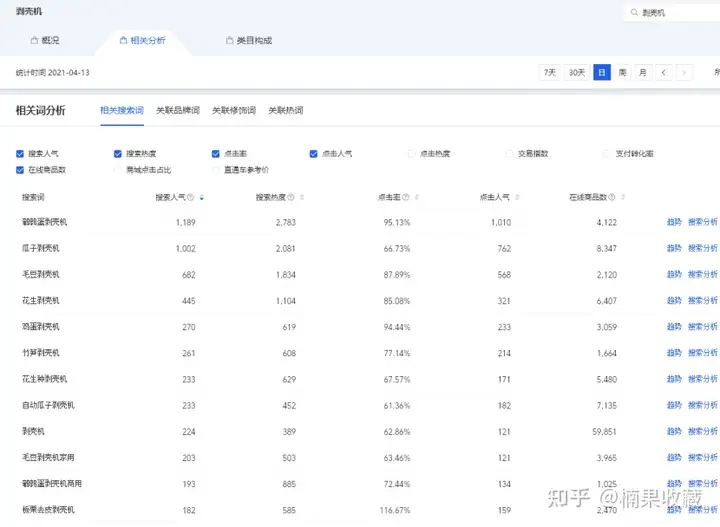Click the 59,851 online products value

click(604, 432)
